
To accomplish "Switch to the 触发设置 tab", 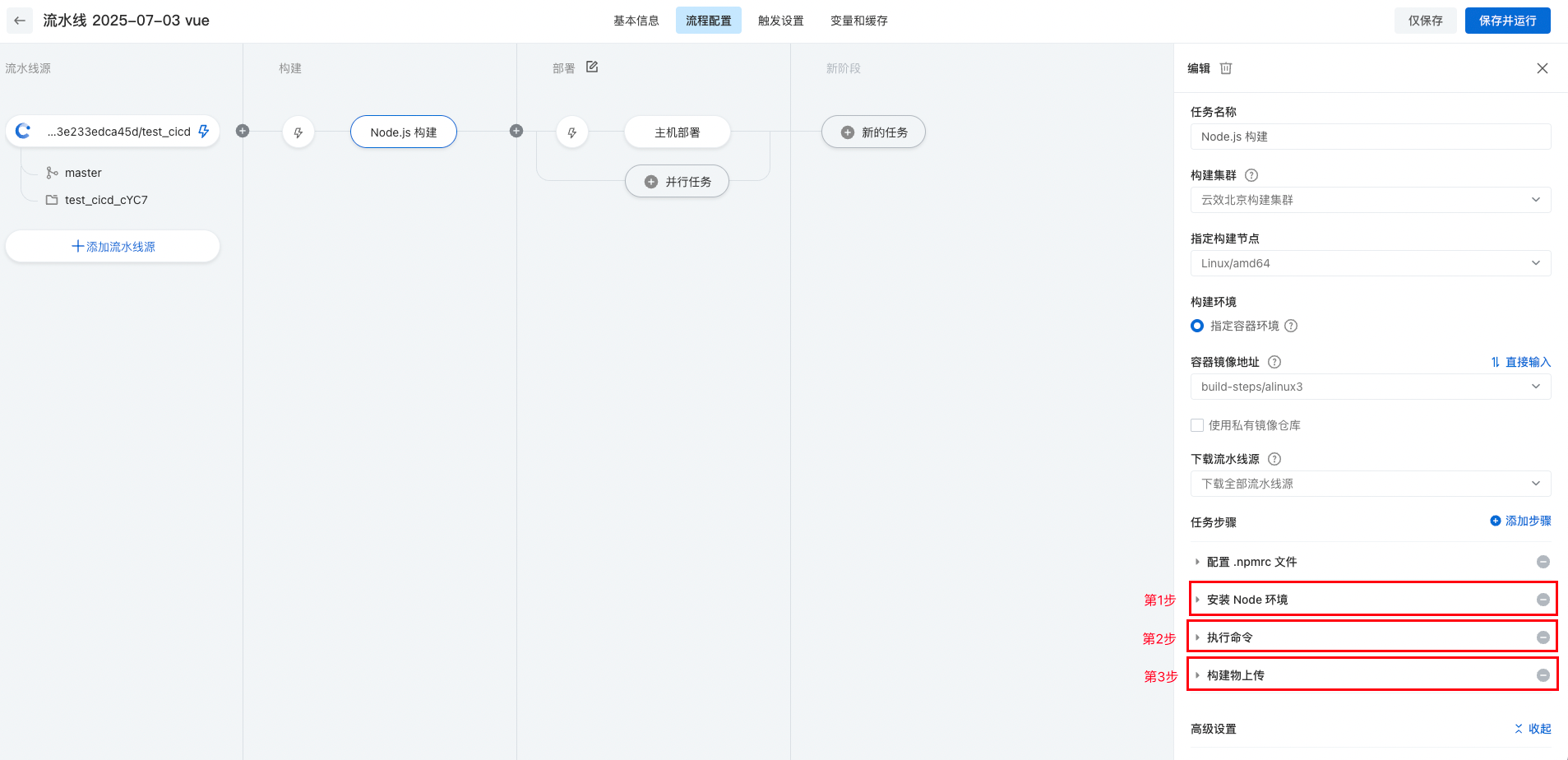I will pyautogui.click(x=780, y=21).
